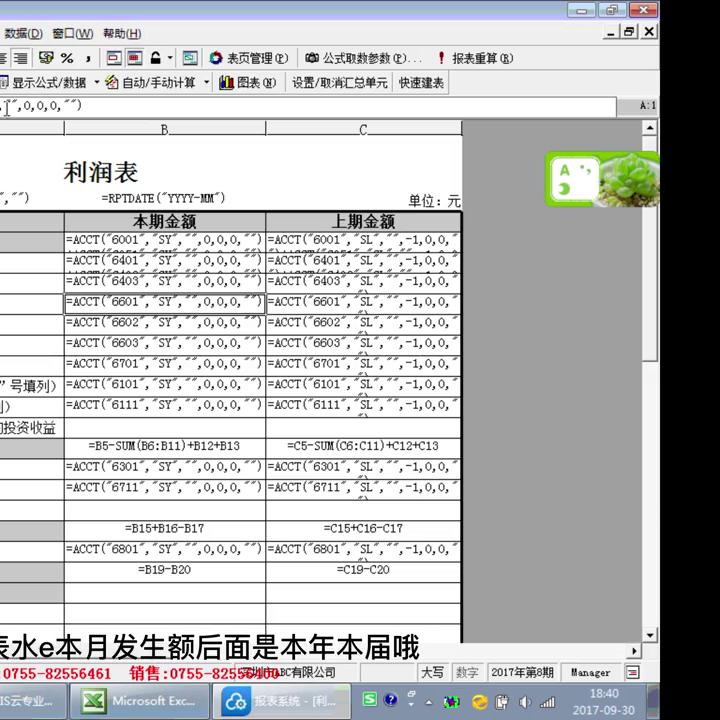Switch to 报表系统 taskbar window
The width and height of the screenshot is (720, 720).
(281, 701)
